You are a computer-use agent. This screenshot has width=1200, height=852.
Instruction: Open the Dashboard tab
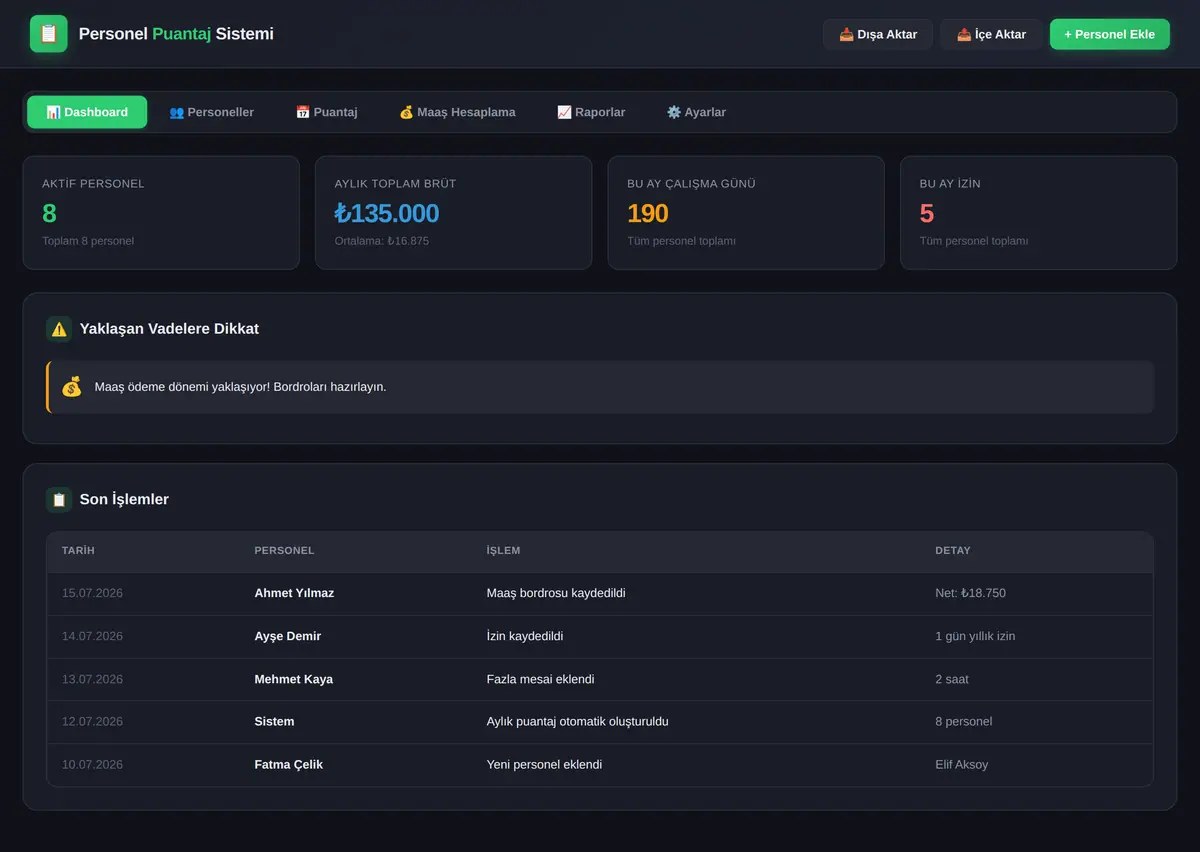pos(87,112)
